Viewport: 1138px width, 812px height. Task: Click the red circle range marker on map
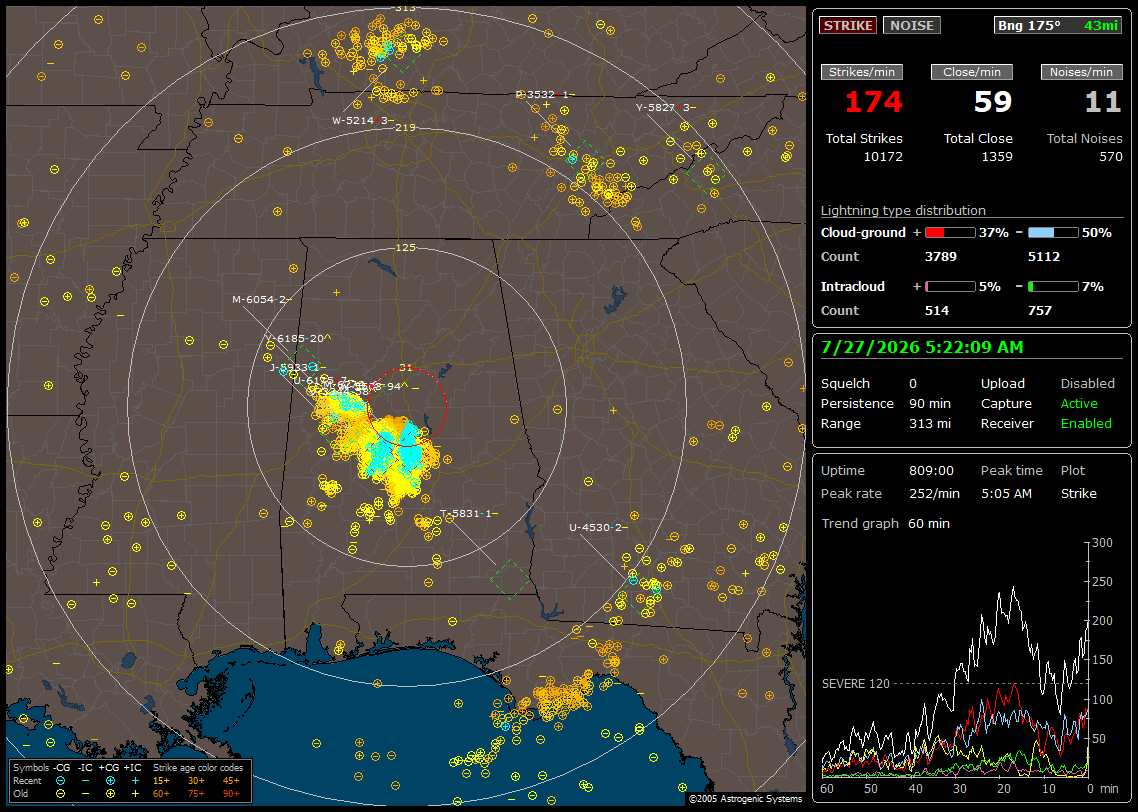(x=406, y=406)
